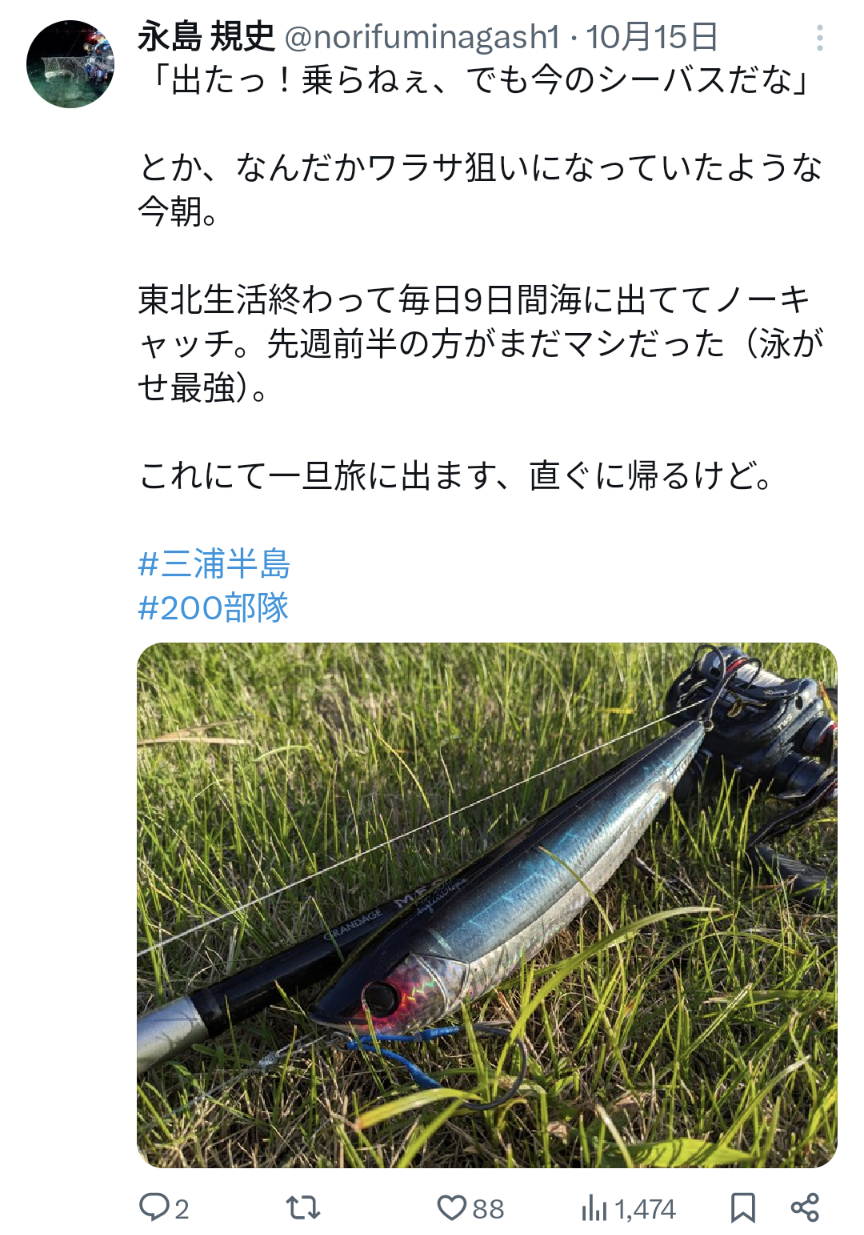Tap the 88 likes count
Screen dimensions: 864x1235
click(488, 1209)
